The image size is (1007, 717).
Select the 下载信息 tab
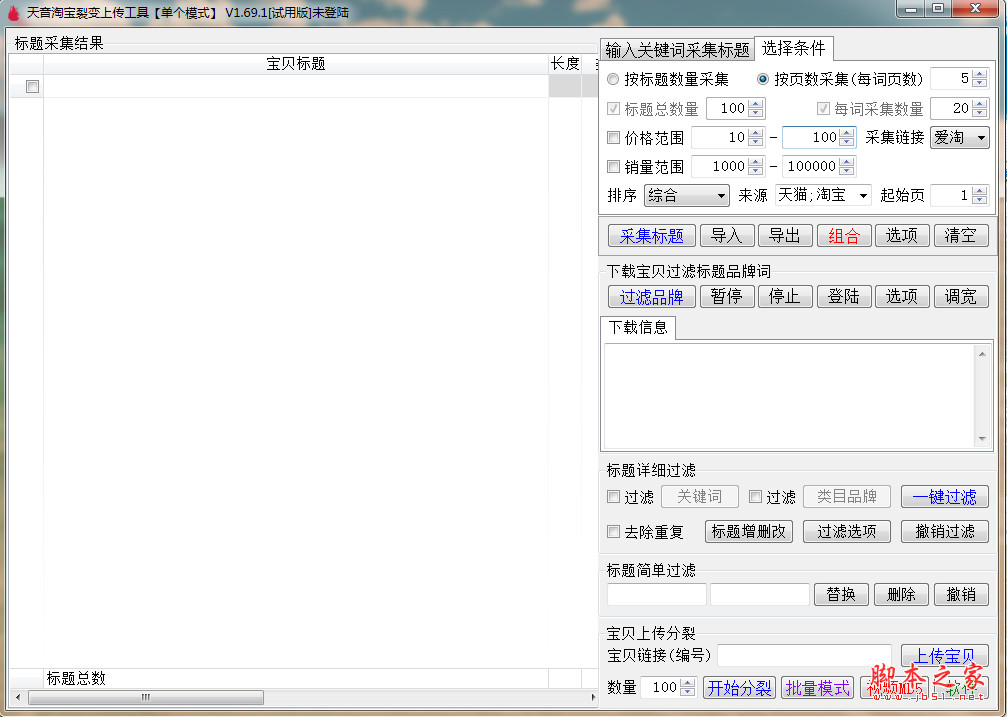(x=638, y=328)
